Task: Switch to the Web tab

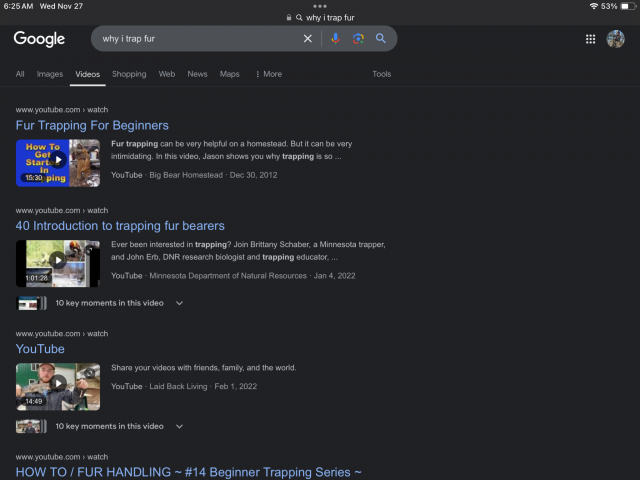Action: click(x=167, y=74)
